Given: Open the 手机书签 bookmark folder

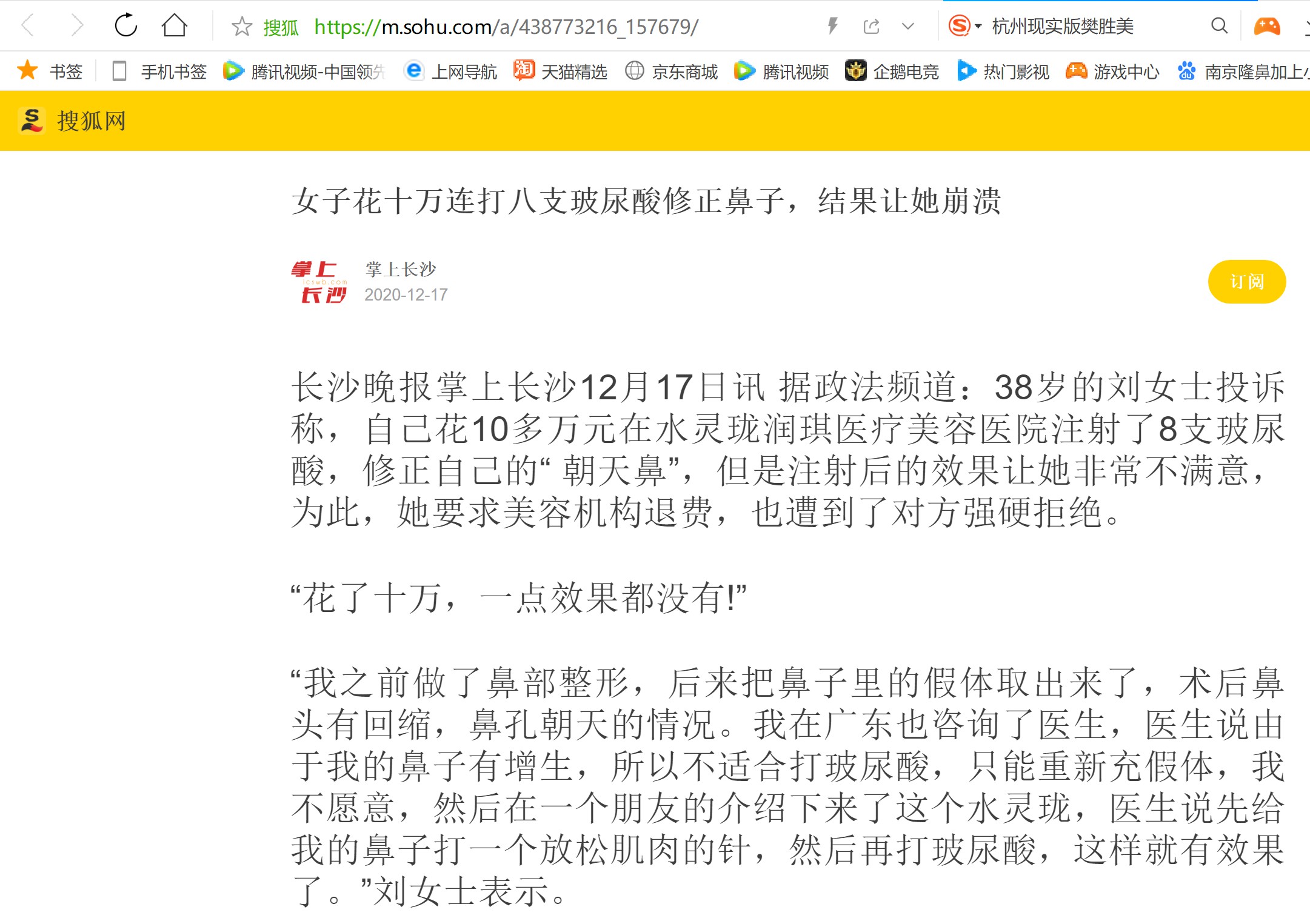Looking at the screenshot, I should point(159,71).
